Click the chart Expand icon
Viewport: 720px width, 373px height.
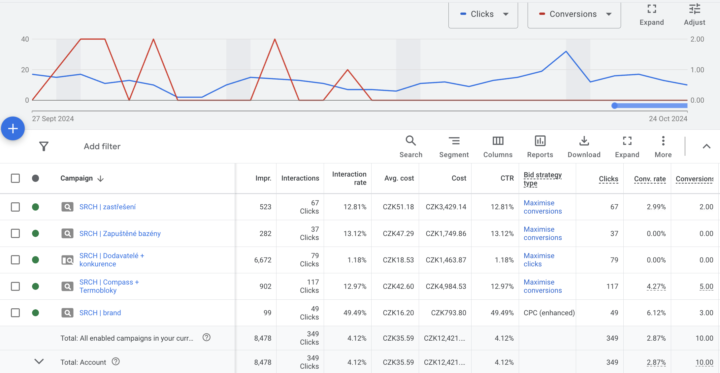point(652,9)
